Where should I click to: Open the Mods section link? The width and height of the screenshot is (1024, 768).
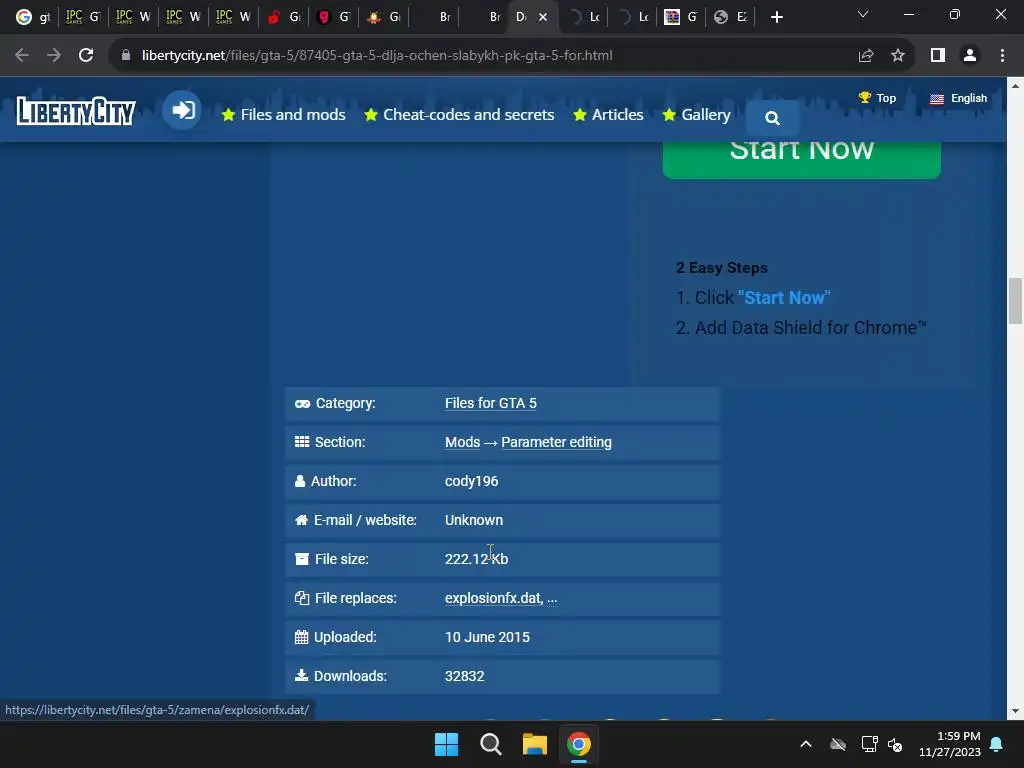pos(462,442)
